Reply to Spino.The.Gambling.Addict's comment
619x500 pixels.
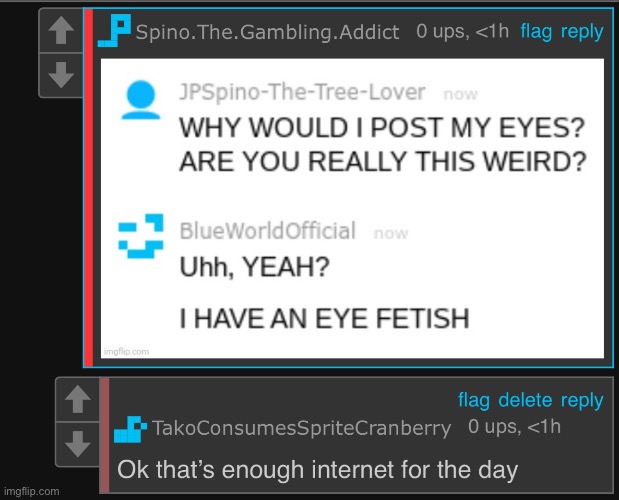(x=582, y=32)
